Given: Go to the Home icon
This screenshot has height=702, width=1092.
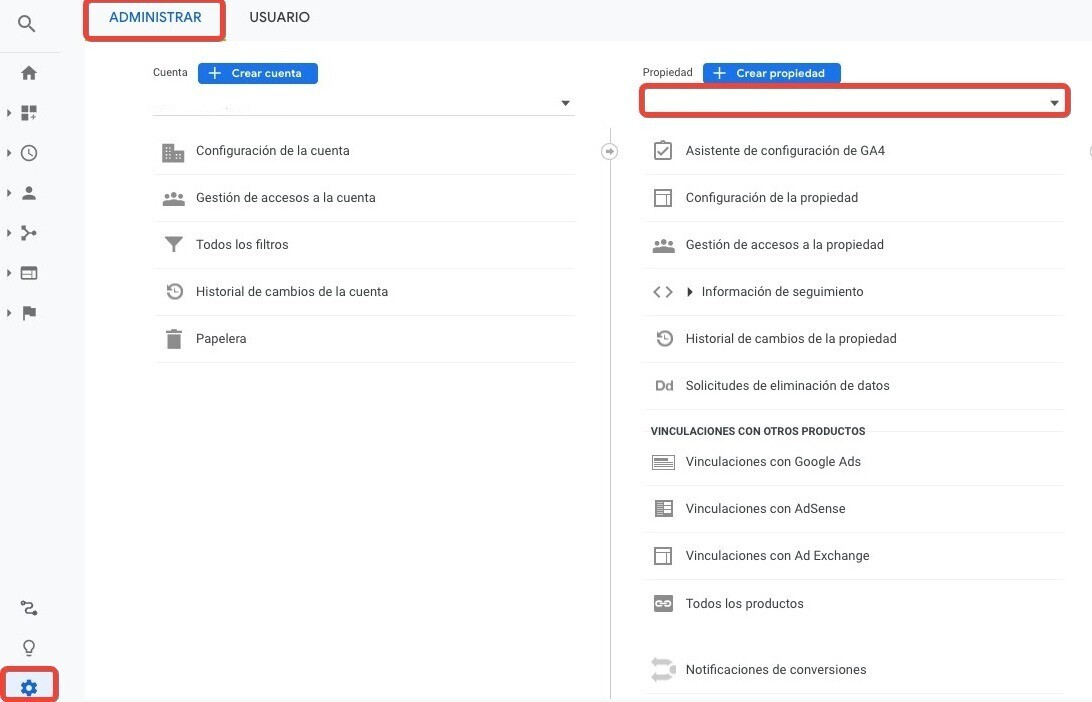Looking at the screenshot, I should point(28,72).
